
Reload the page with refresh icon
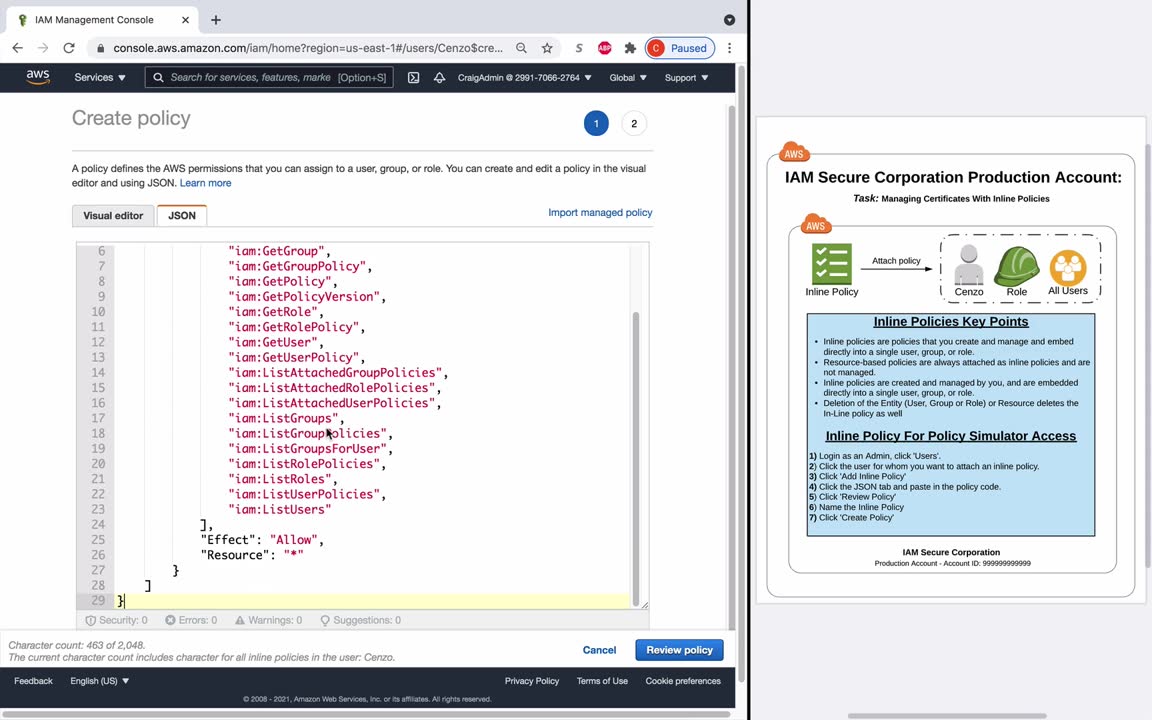[x=69, y=48]
